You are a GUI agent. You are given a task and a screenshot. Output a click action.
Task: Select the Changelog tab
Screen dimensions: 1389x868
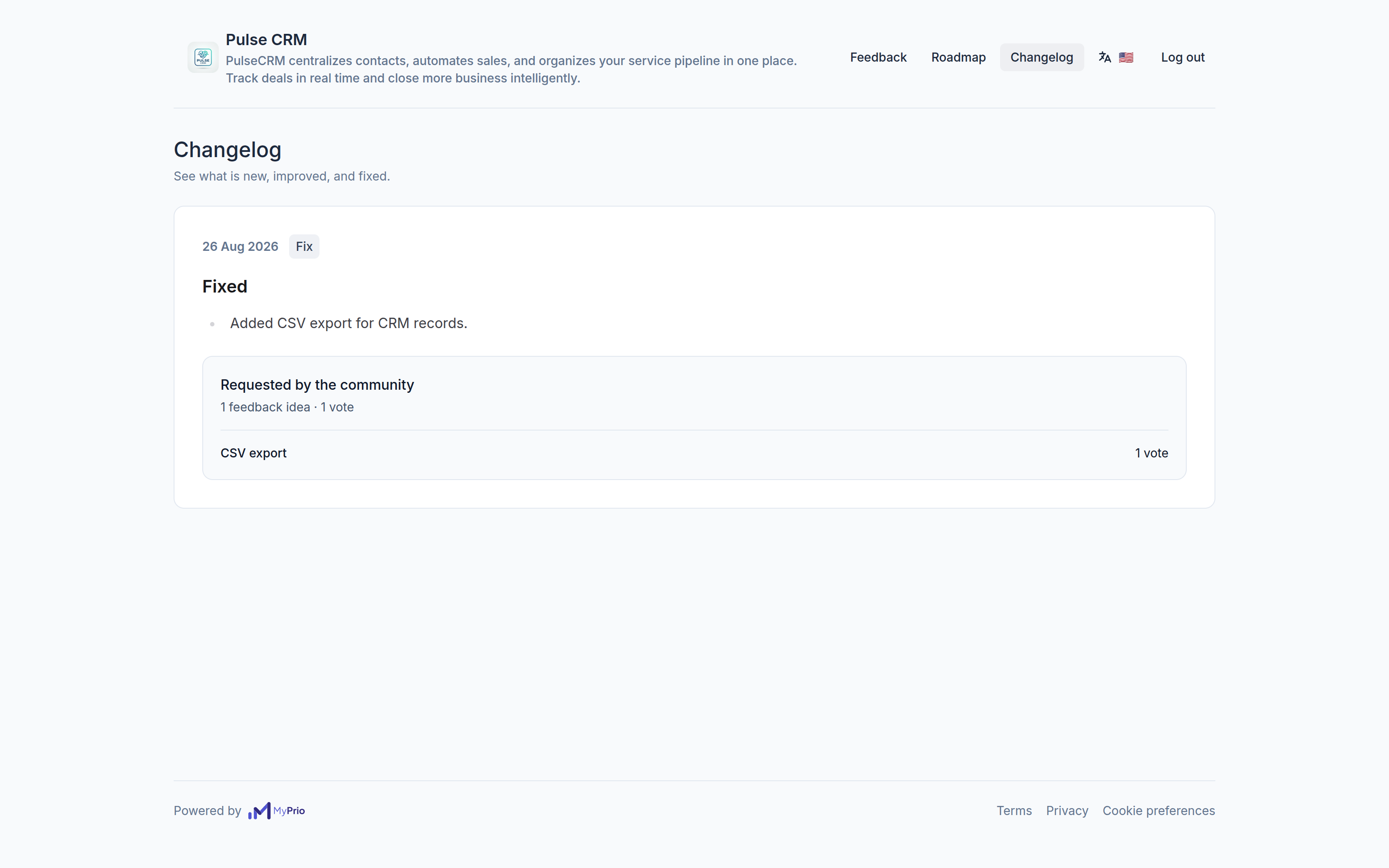pyautogui.click(x=1041, y=57)
